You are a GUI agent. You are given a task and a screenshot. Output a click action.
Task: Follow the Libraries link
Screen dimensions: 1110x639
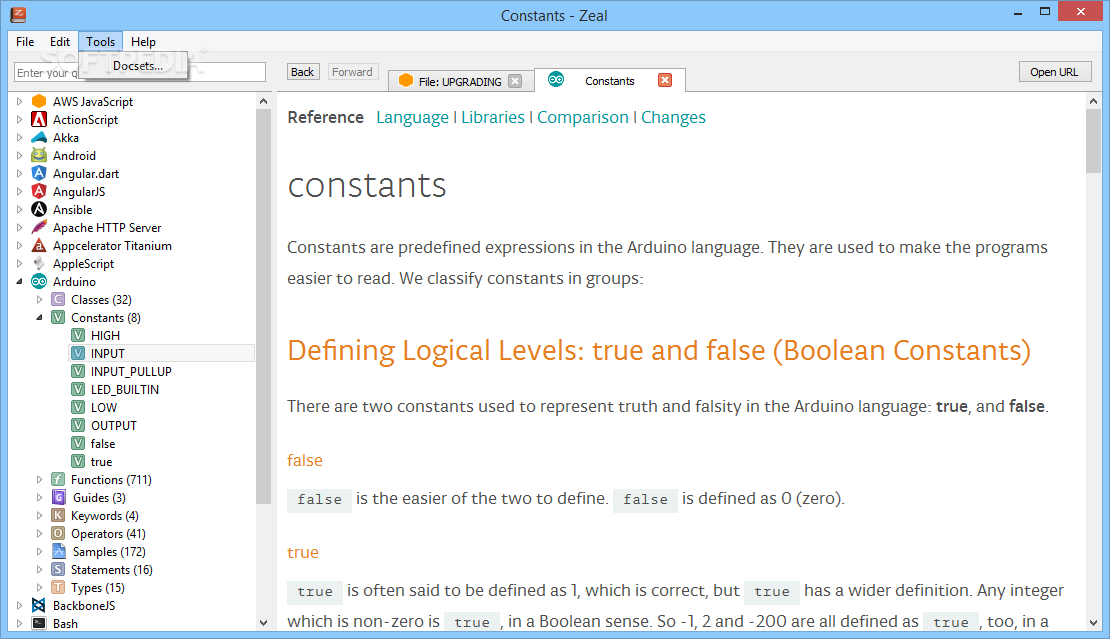(x=493, y=117)
